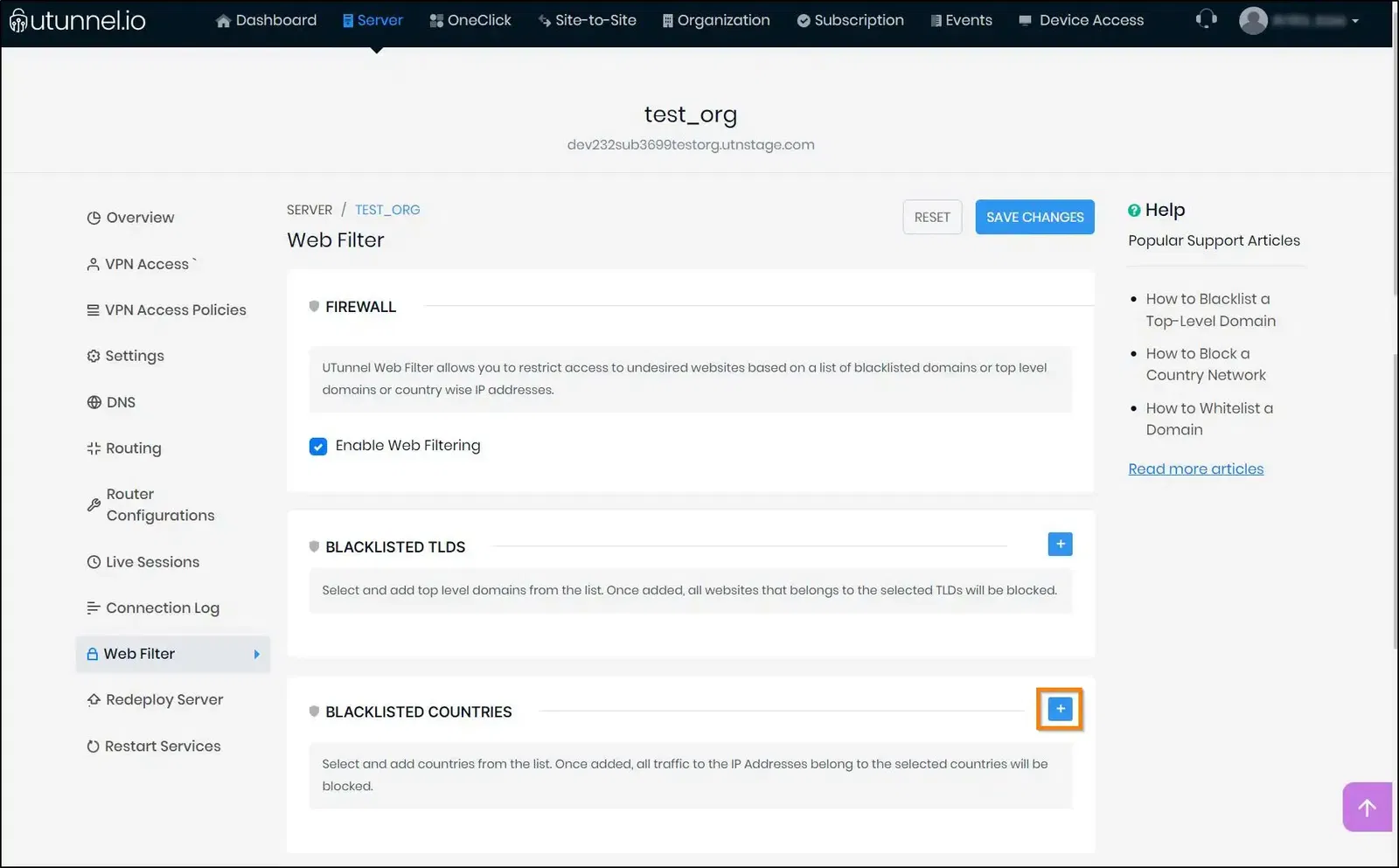
Task: Click the BLACKLISTED COUNTRIES shield icon
Action: tap(314, 712)
